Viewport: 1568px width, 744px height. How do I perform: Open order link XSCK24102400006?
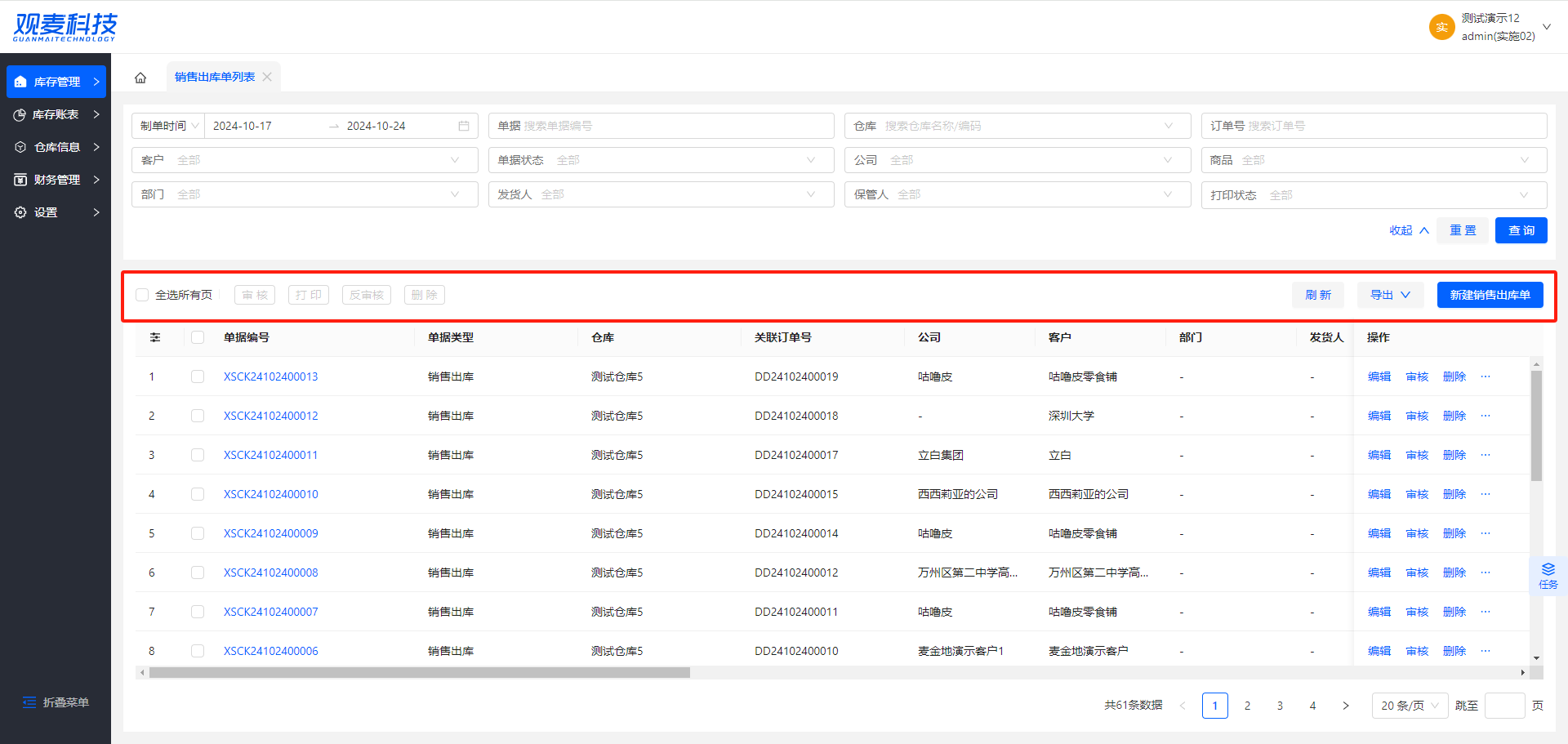(x=271, y=651)
